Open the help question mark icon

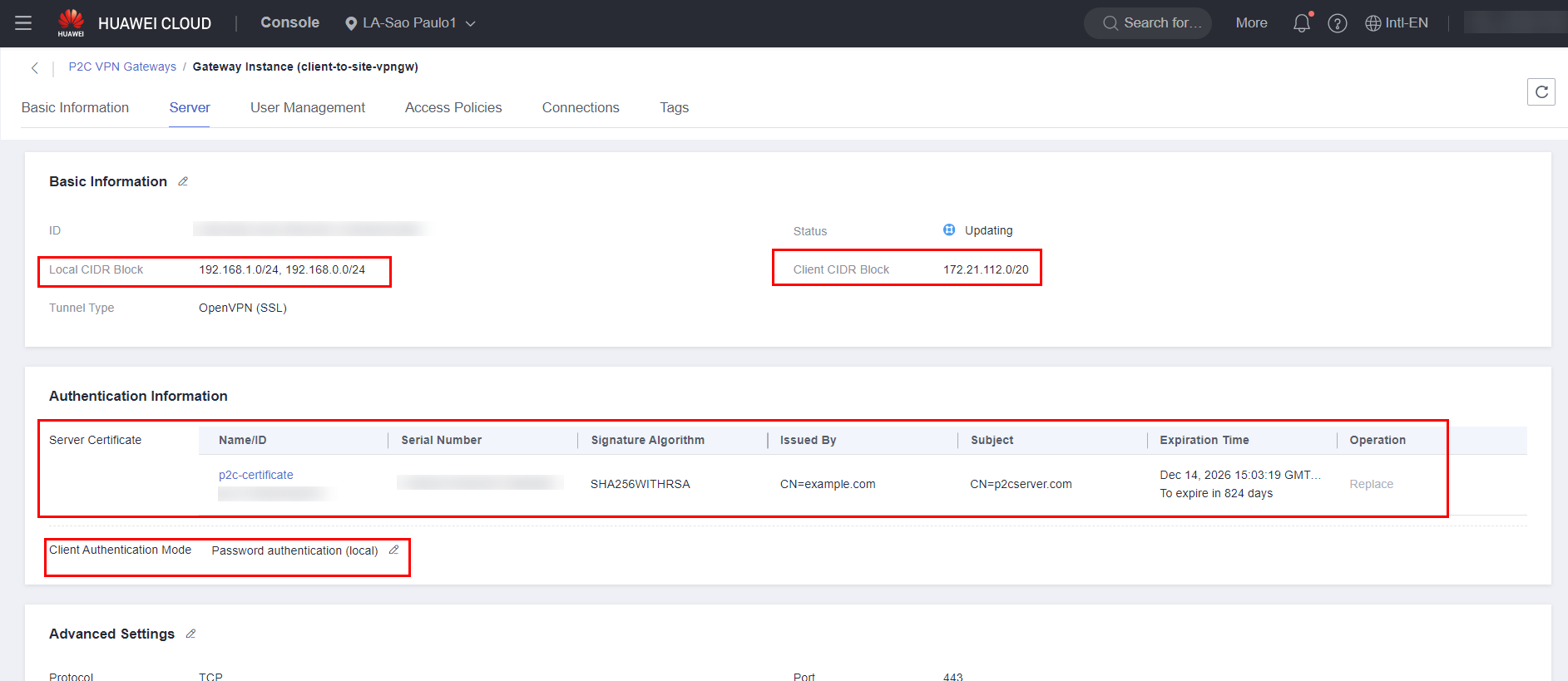[1337, 23]
